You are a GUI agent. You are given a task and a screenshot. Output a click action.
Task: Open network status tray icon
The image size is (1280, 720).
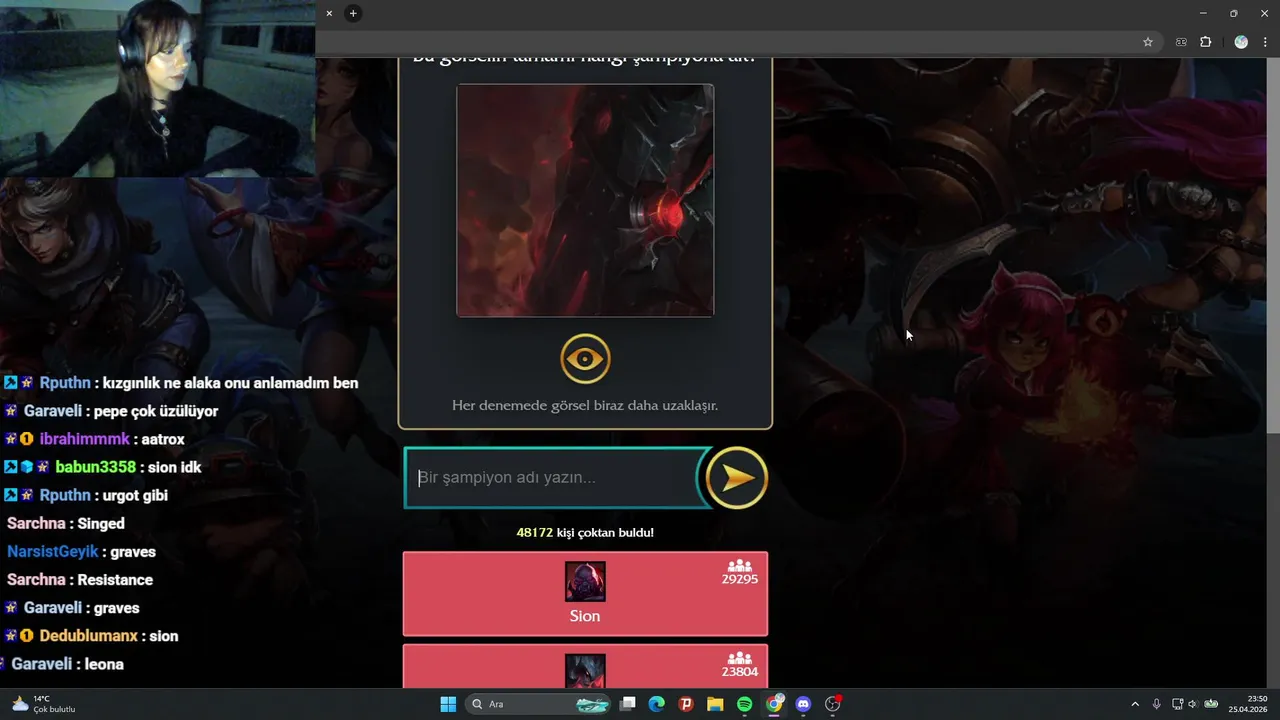pos(1178,704)
